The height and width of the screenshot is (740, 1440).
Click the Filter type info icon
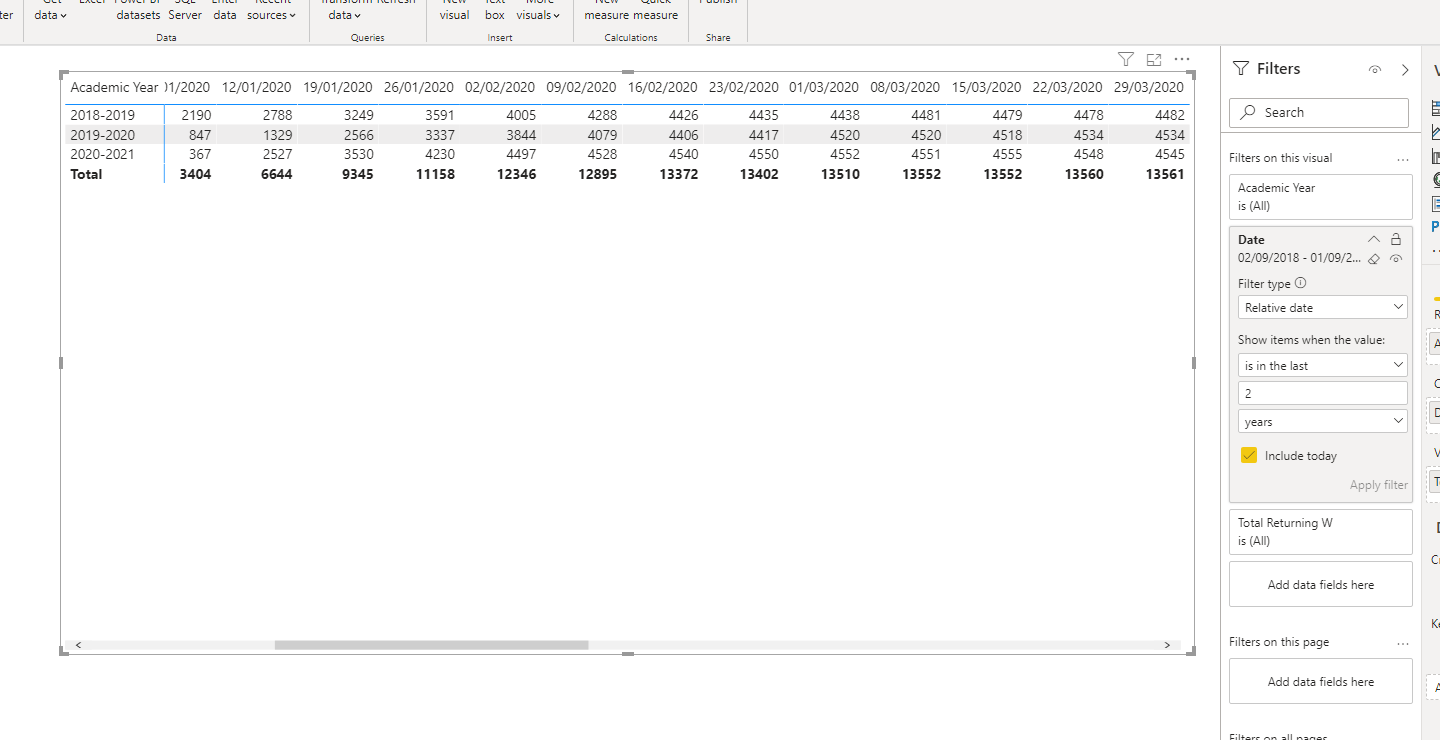[x=1300, y=283]
